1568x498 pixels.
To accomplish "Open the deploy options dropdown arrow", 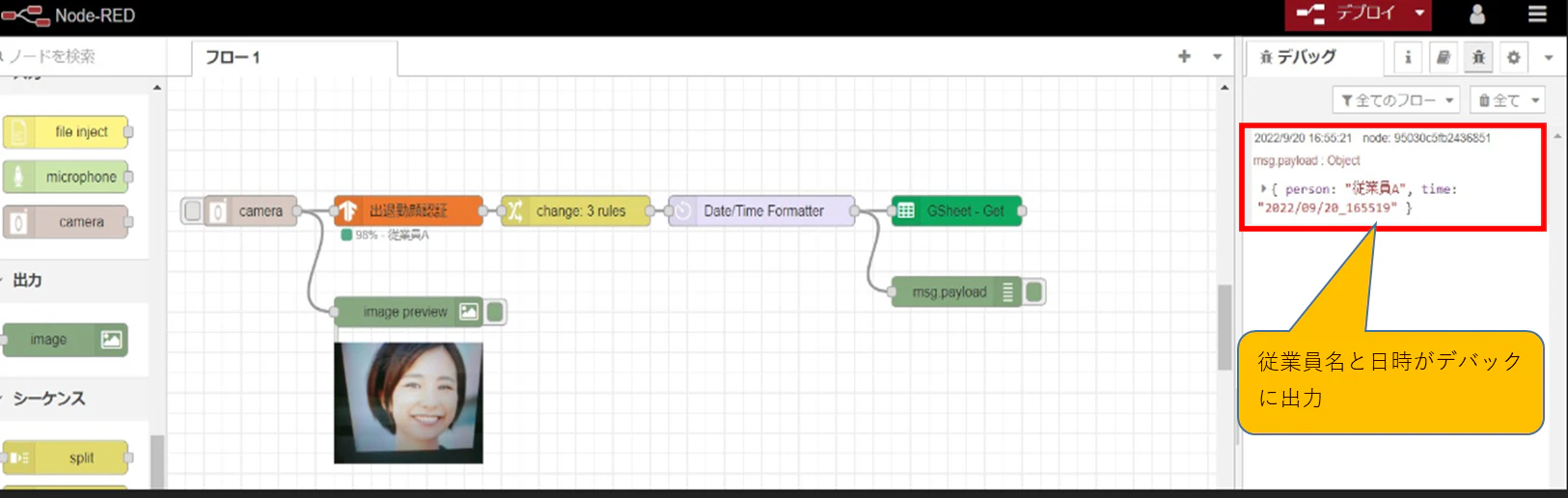I will [x=1419, y=14].
